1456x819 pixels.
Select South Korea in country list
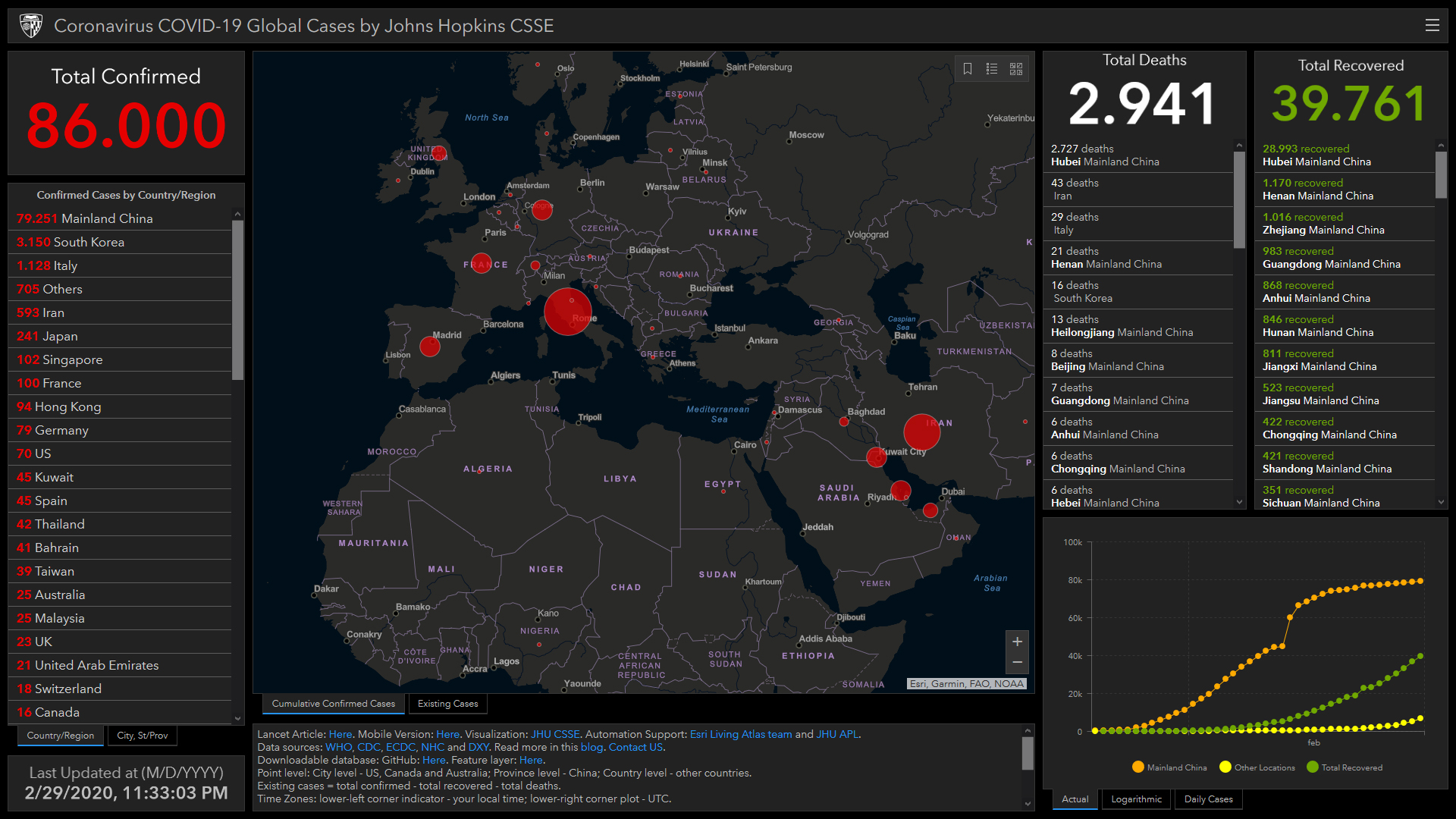[120, 242]
